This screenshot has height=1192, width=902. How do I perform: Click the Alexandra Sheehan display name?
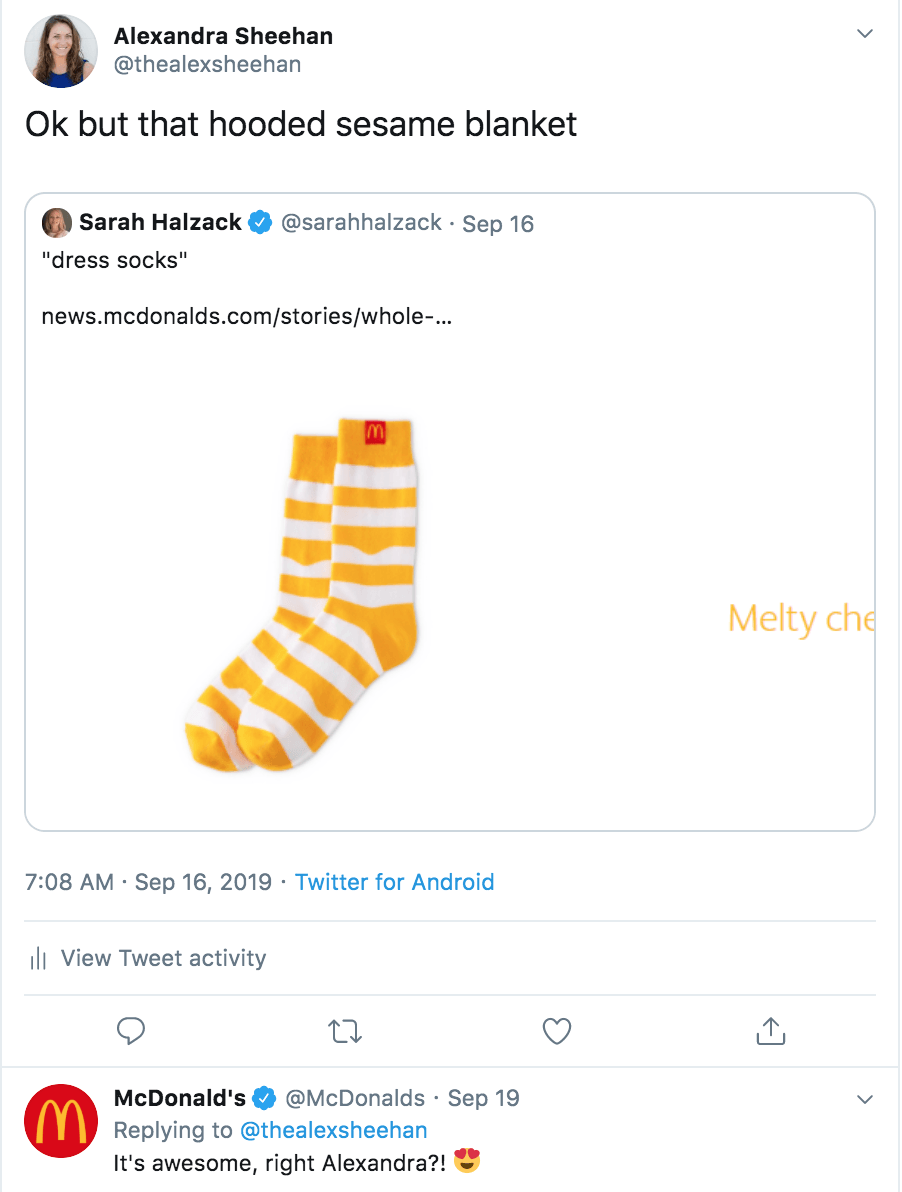[x=223, y=36]
